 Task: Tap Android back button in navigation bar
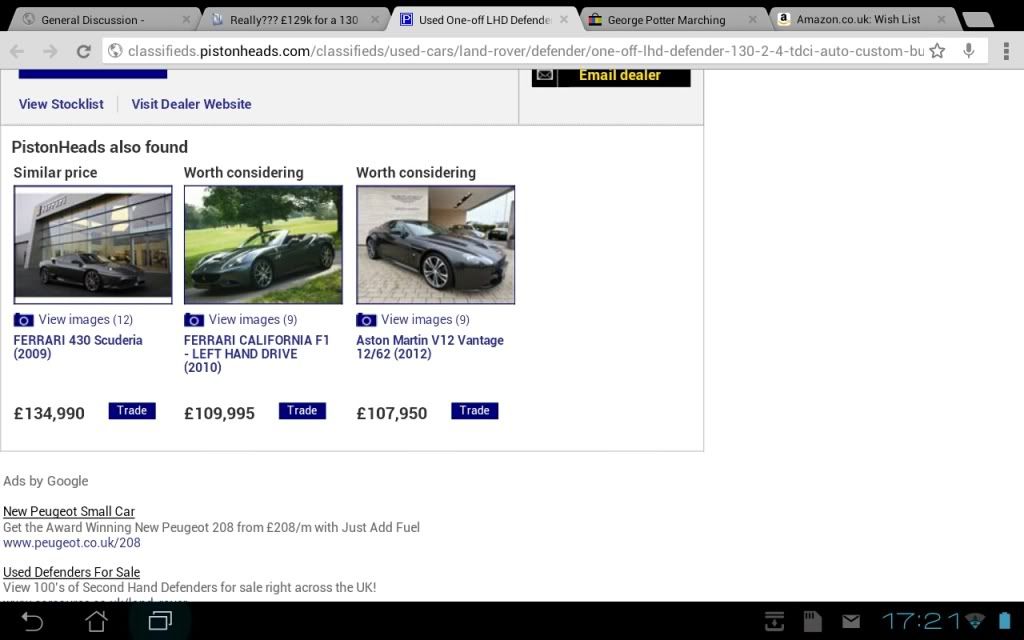point(32,621)
